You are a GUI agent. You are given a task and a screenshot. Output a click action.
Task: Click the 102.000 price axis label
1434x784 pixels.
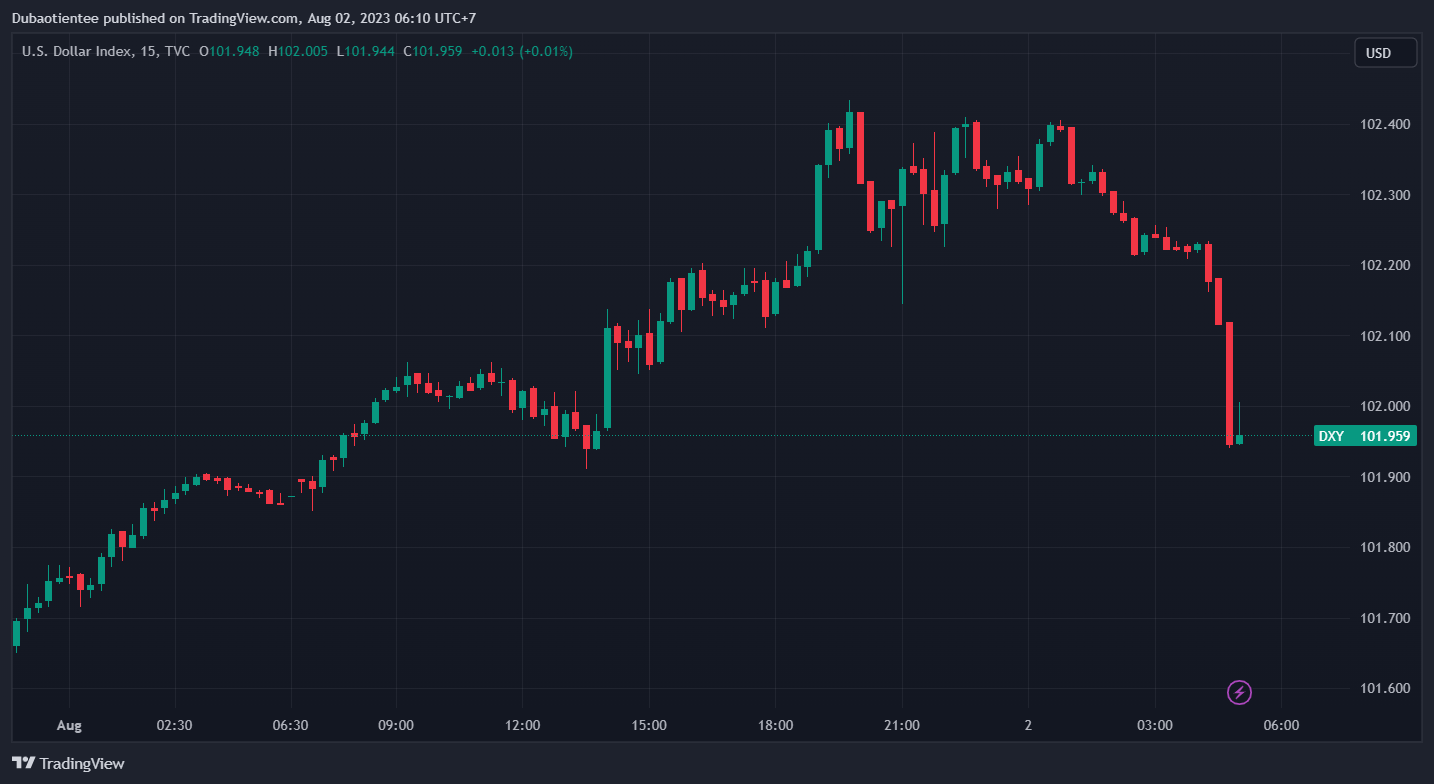[x=1385, y=406]
